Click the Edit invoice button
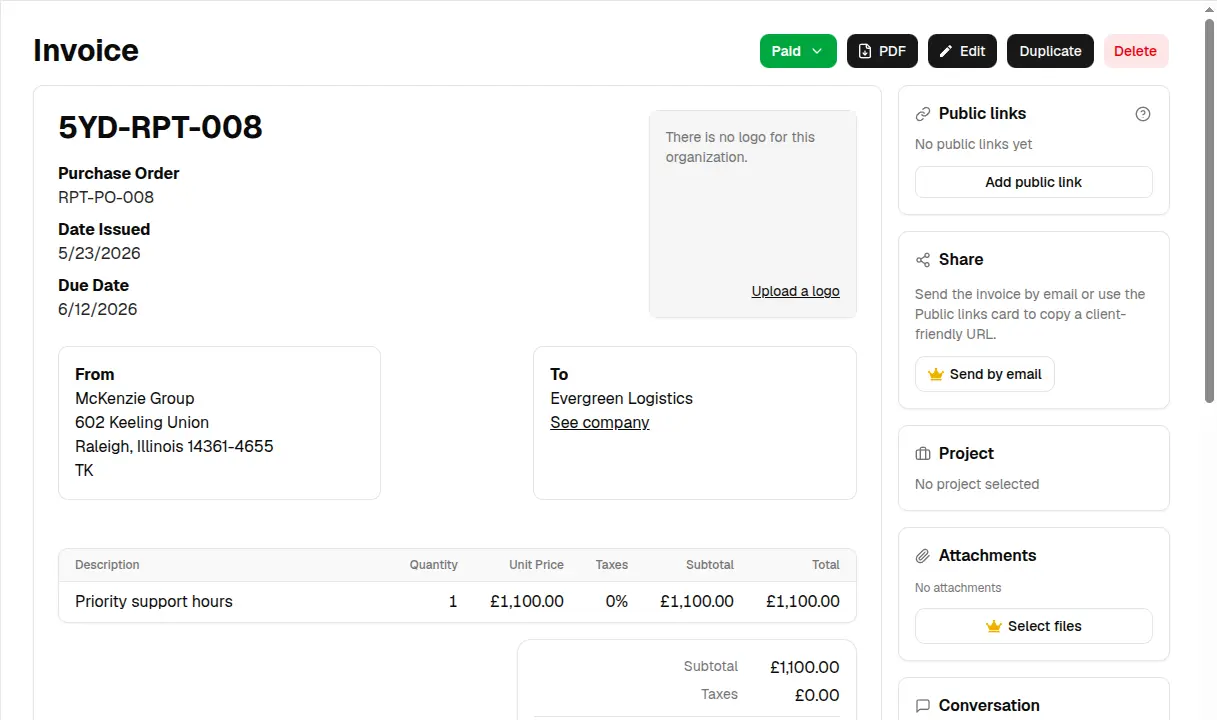The height and width of the screenshot is (720, 1217). (962, 51)
